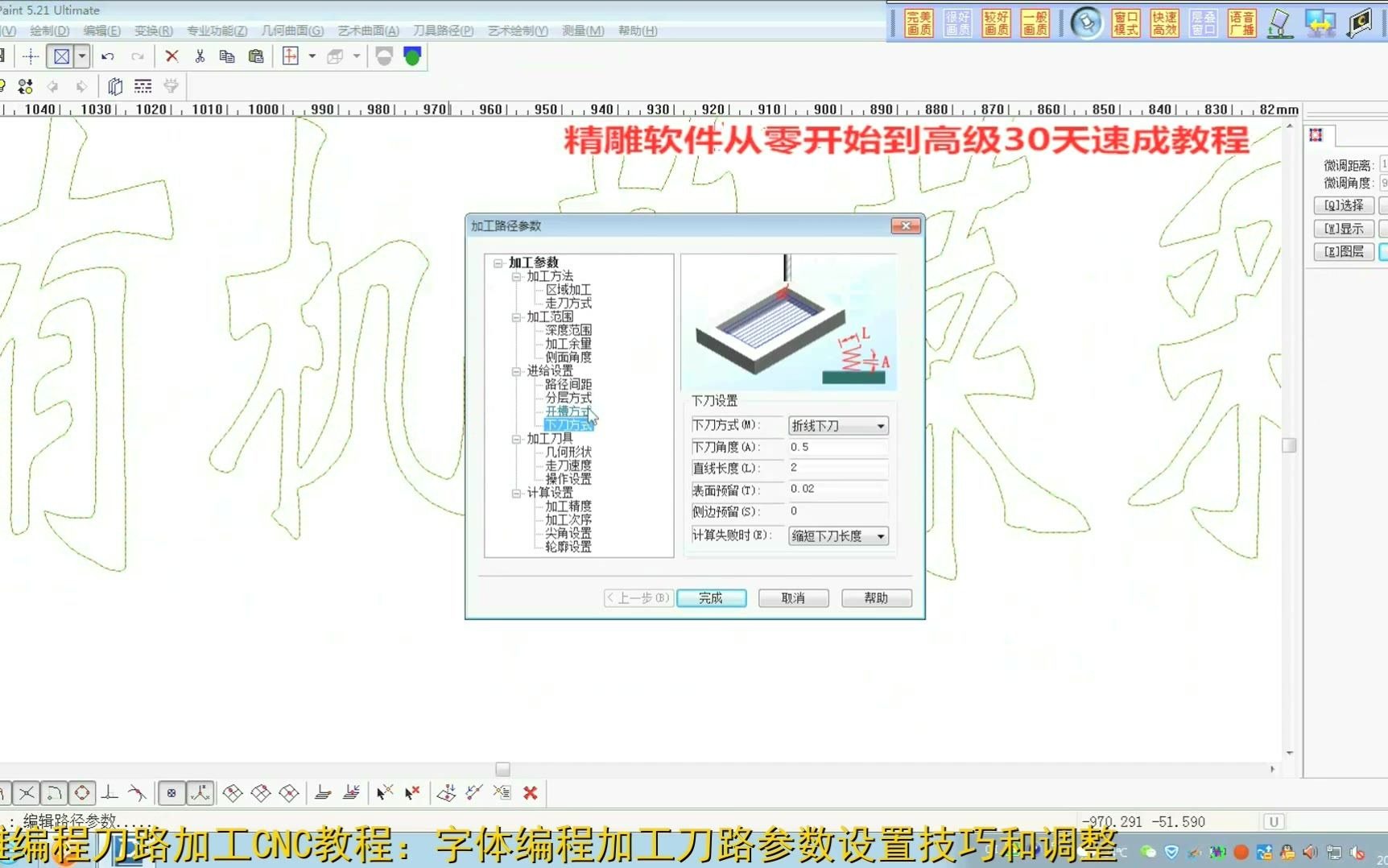The height and width of the screenshot is (868, 1388).
Task: Collapse the 进给设置 tree node
Action: [x=515, y=370]
